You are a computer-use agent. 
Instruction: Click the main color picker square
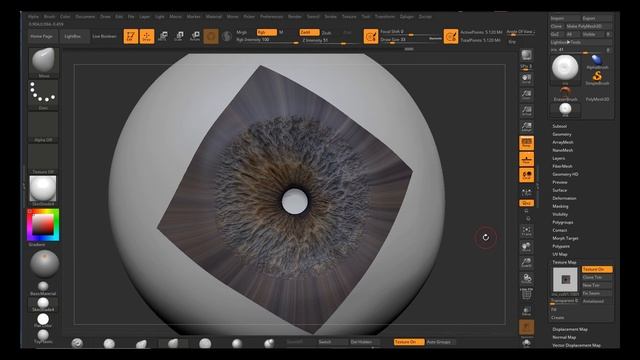43,224
